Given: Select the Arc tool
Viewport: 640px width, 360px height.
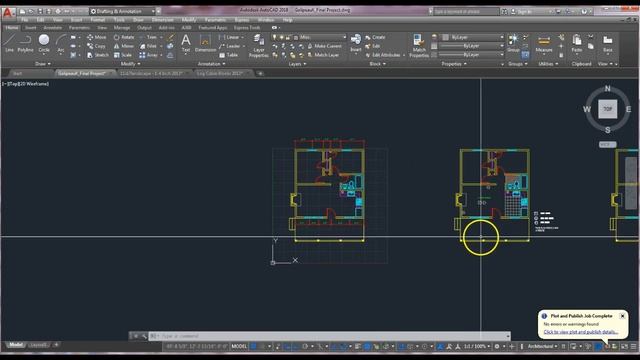Looking at the screenshot, I should 60,43.
